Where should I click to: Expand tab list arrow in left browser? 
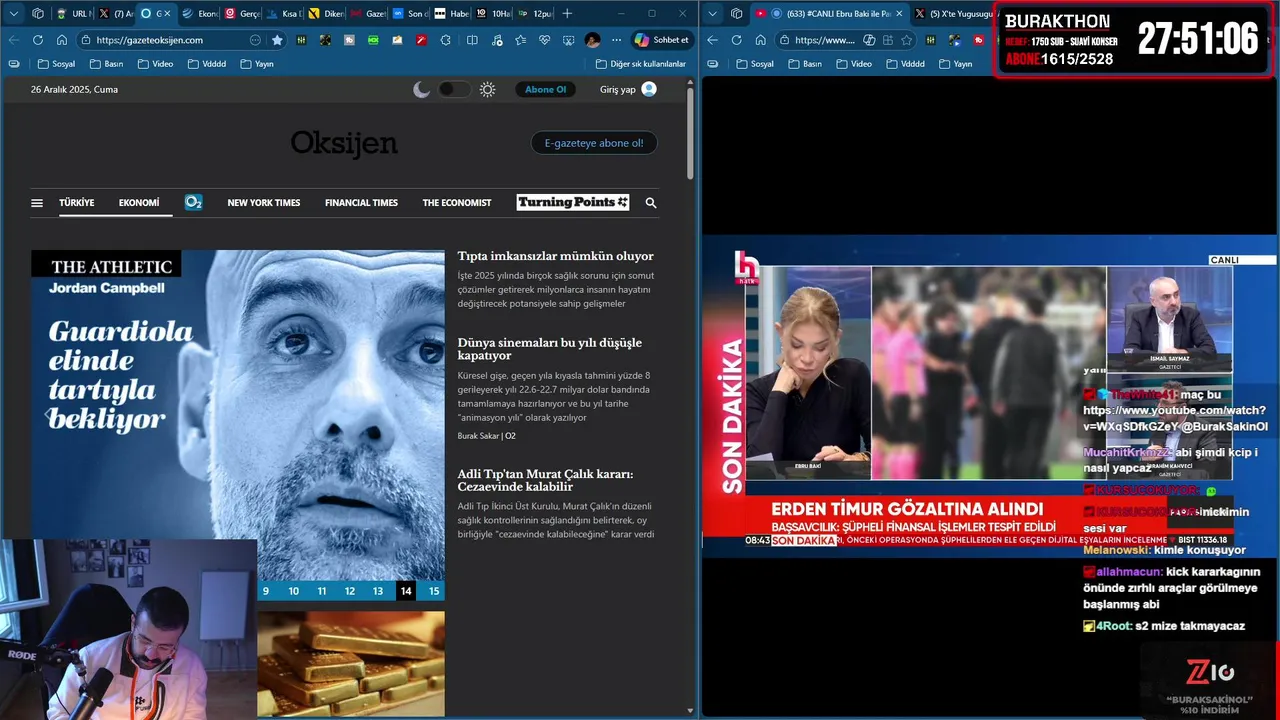tap(14, 14)
